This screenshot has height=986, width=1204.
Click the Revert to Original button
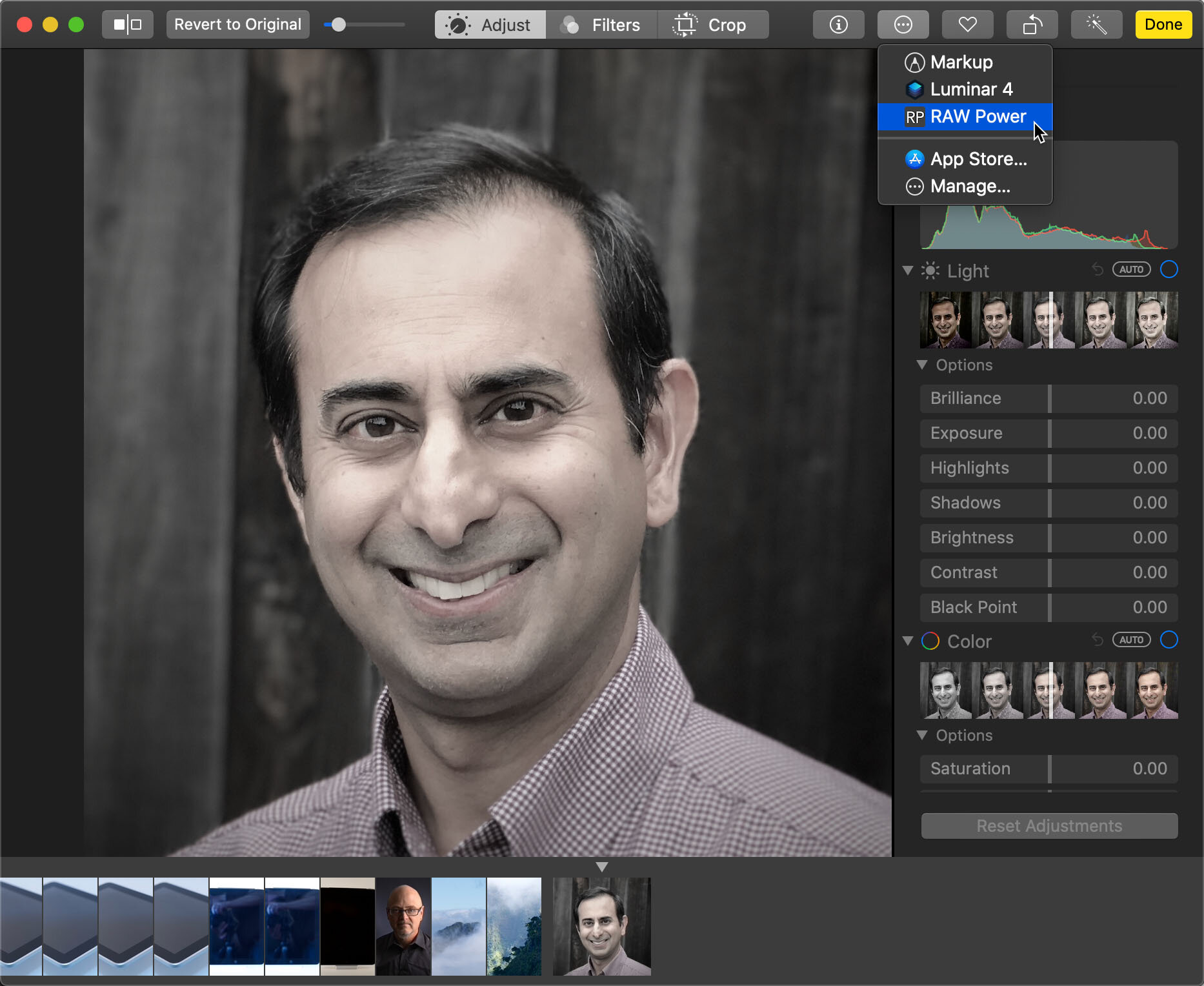click(237, 25)
